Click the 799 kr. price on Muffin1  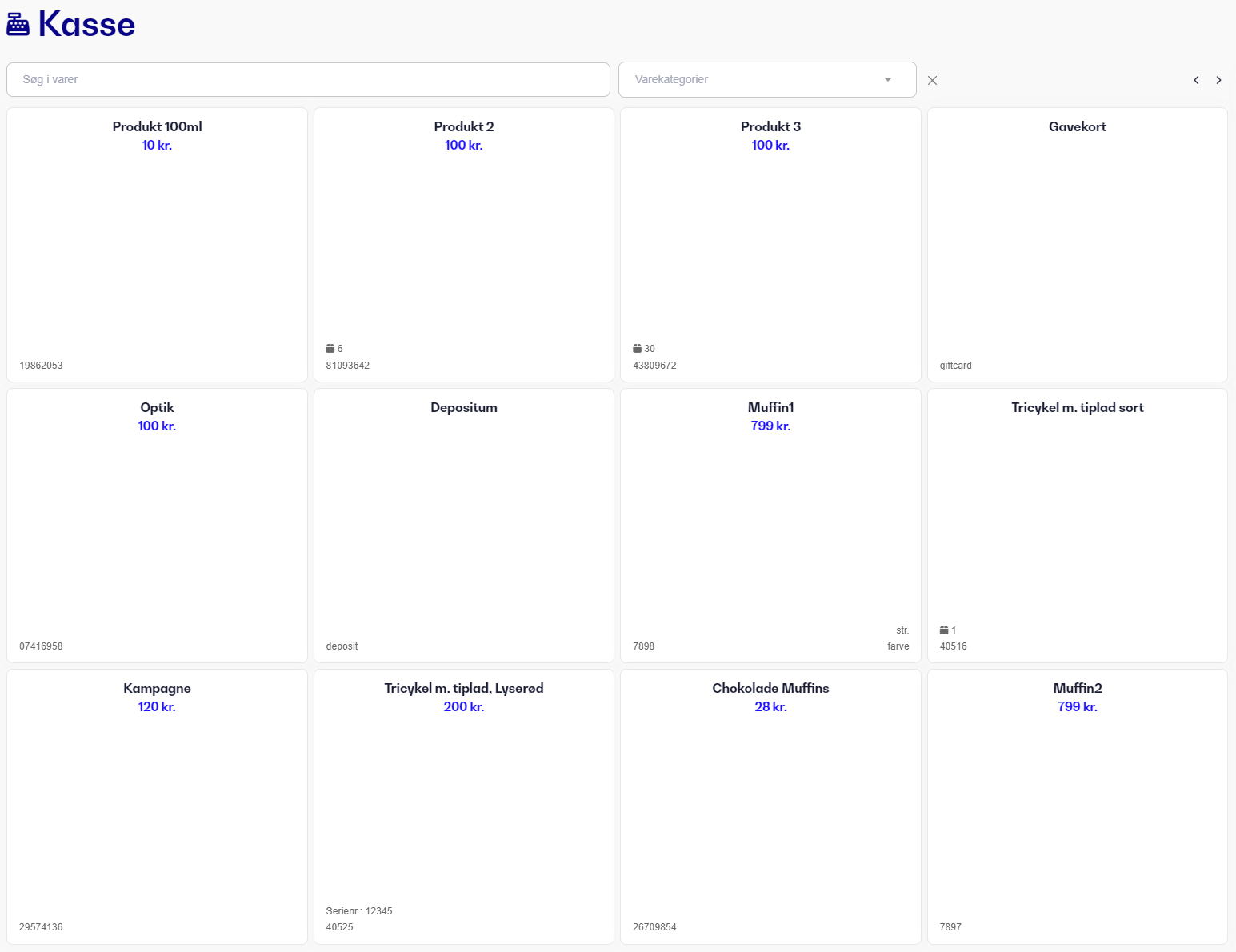point(770,426)
